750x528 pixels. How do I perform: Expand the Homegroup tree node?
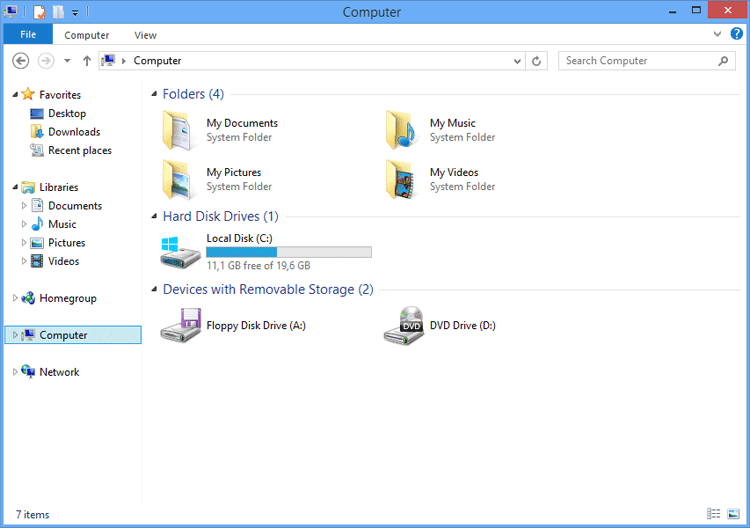tap(15, 298)
